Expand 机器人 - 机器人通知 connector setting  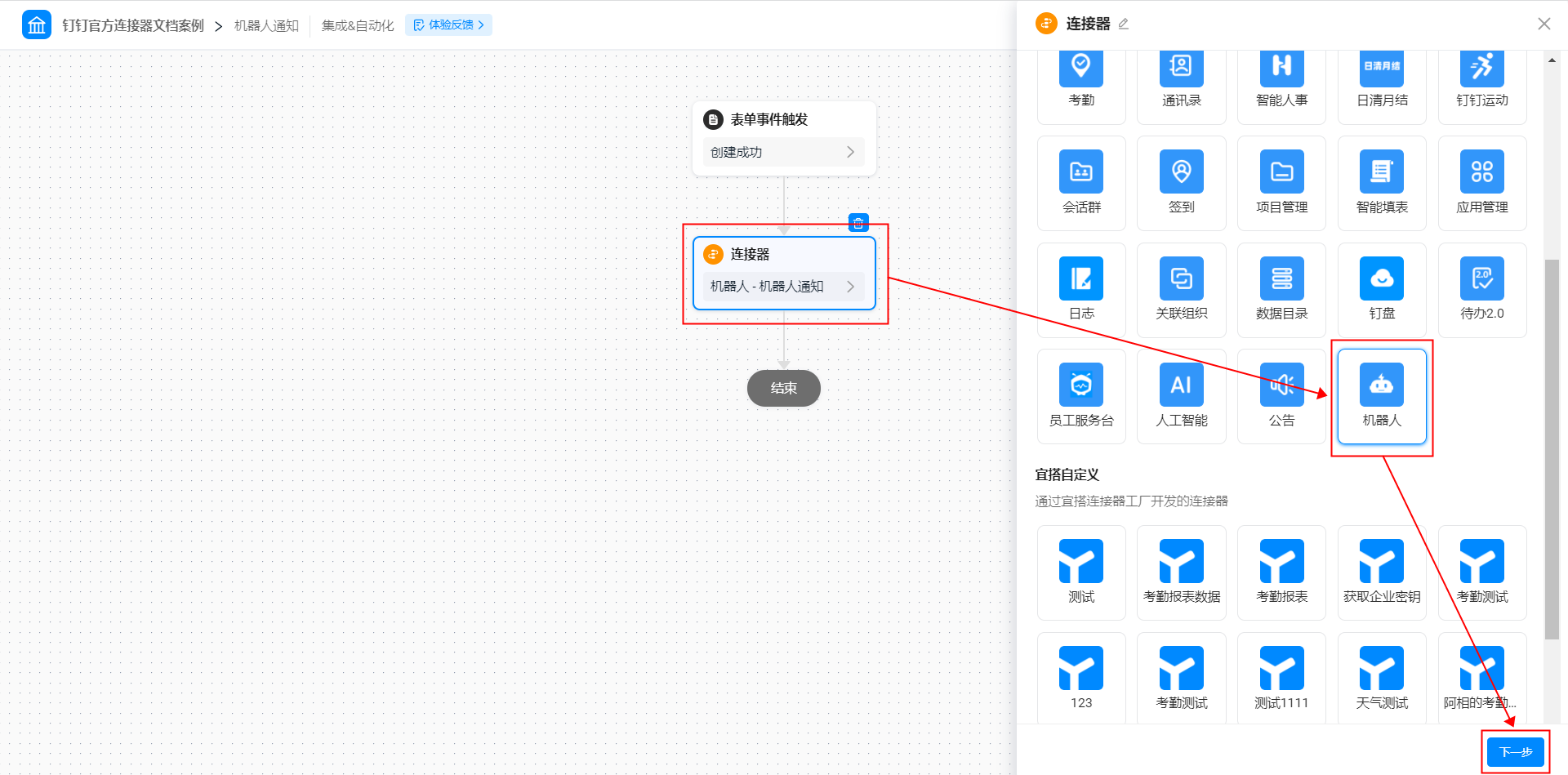783,287
